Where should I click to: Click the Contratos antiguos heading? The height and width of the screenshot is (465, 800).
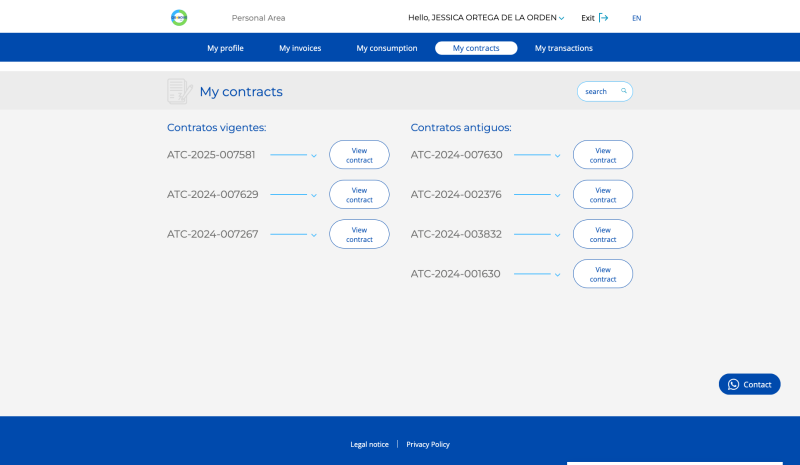tap(461, 128)
